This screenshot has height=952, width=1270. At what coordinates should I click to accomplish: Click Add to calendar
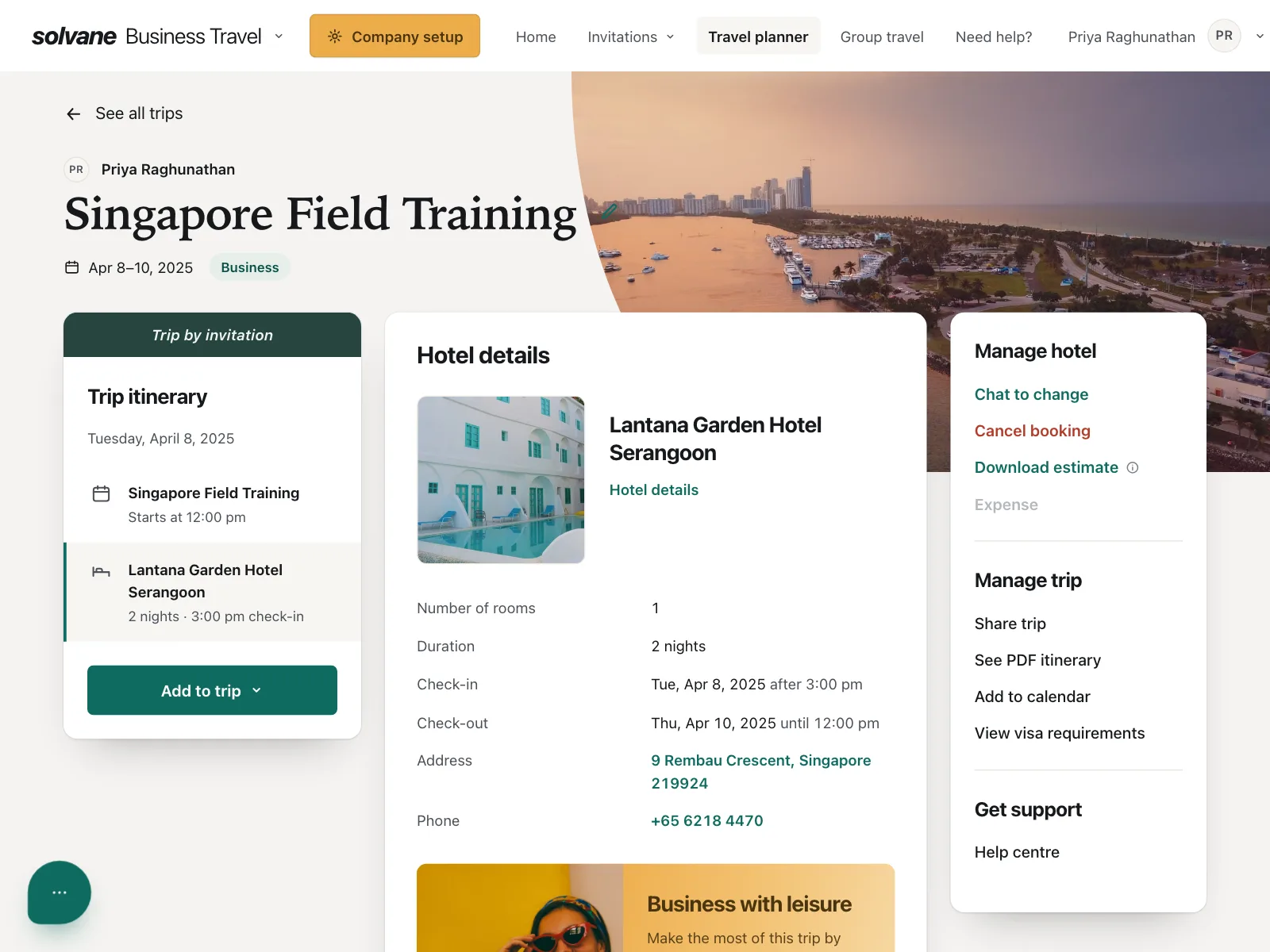(1032, 697)
